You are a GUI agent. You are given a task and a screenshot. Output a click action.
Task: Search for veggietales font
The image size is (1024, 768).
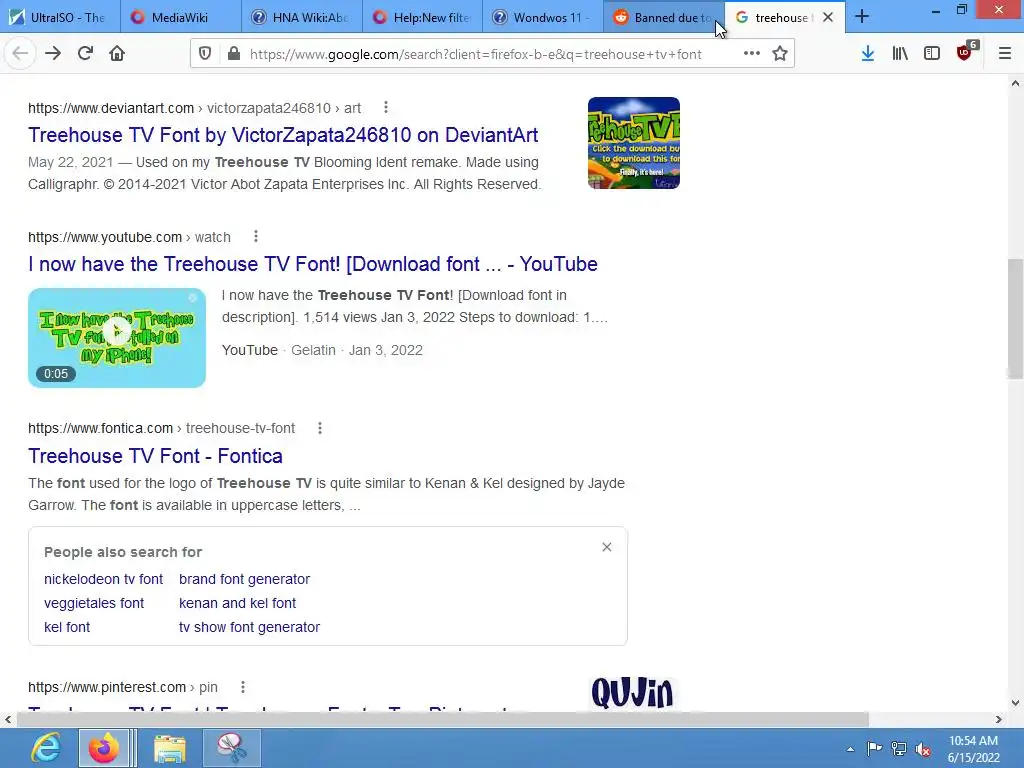click(x=94, y=603)
